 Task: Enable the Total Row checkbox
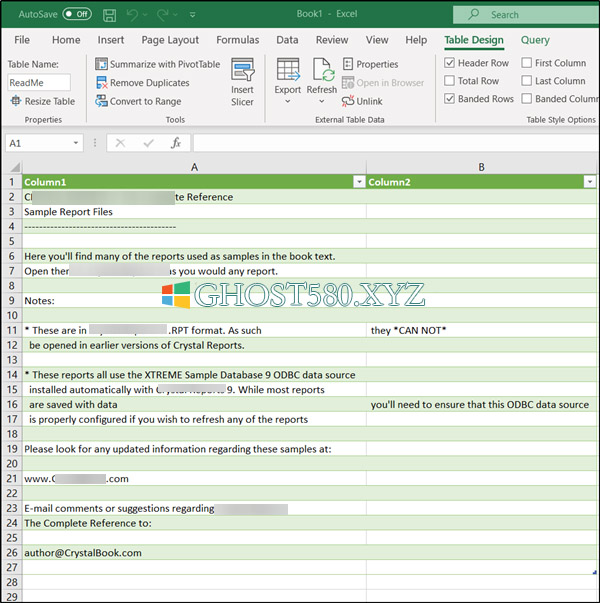tap(449, 81)
